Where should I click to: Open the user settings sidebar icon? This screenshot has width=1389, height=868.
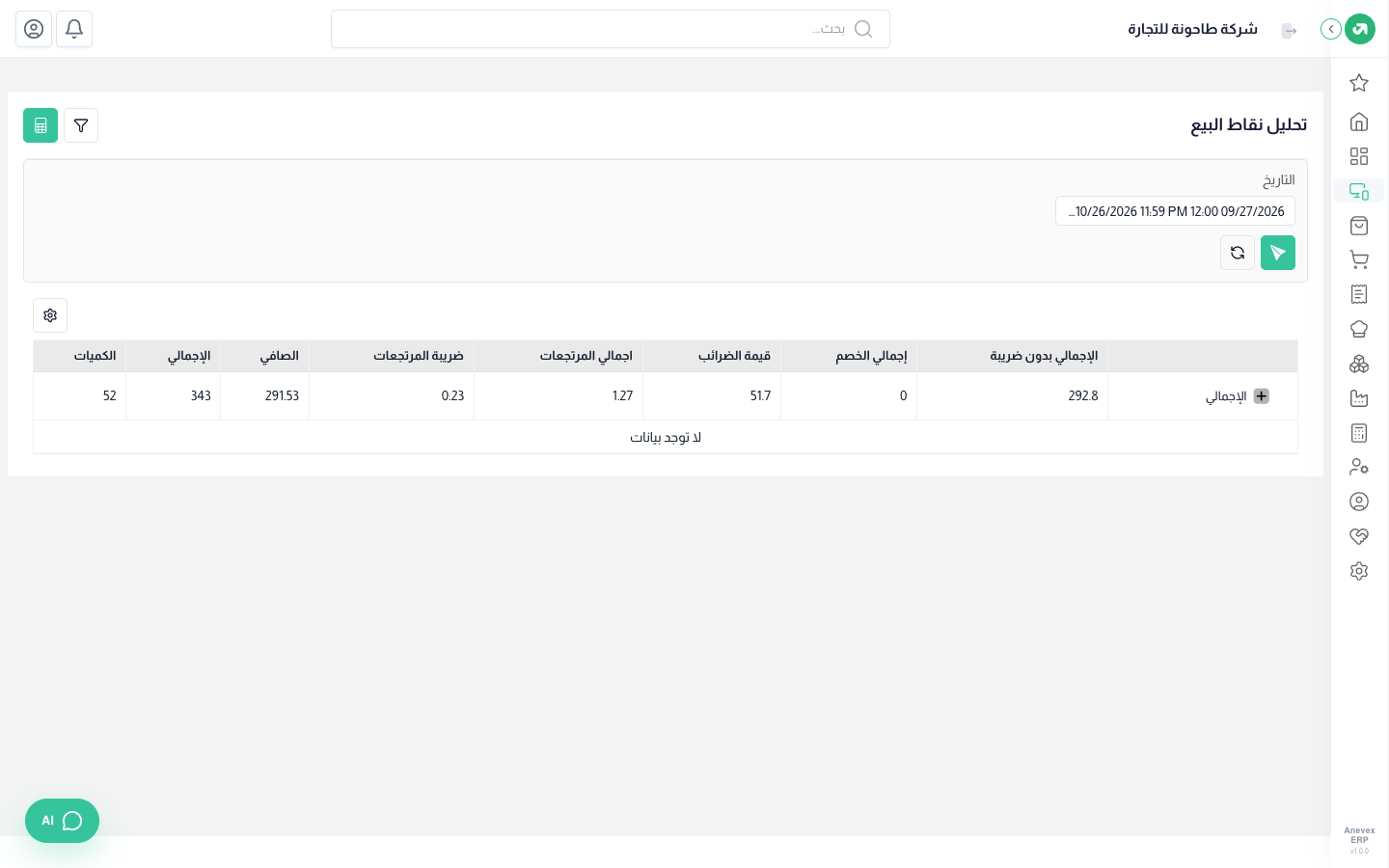coord(1359,467)
